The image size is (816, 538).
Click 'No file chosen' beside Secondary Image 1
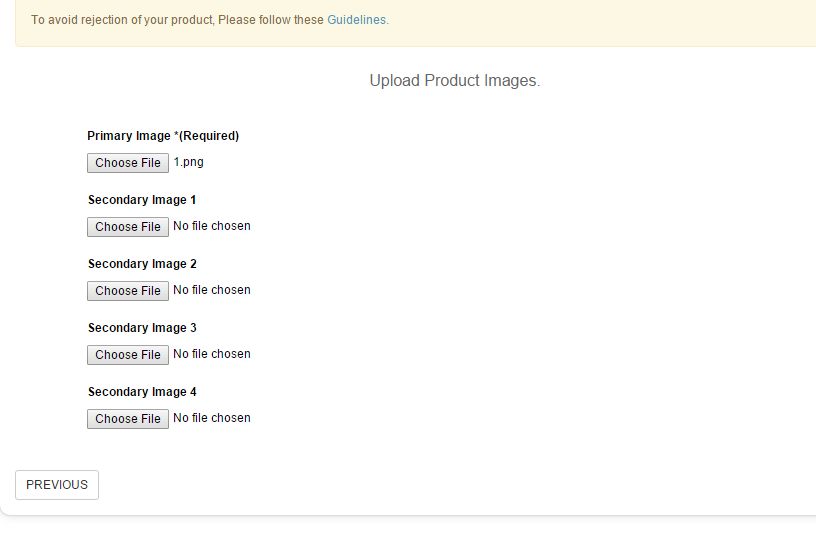212,226
